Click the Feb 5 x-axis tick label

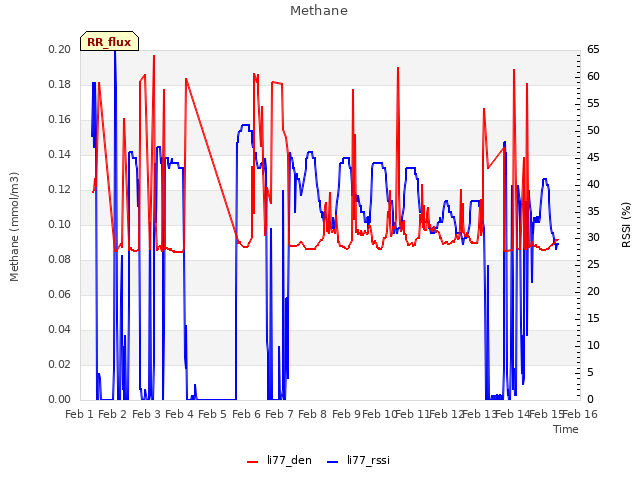pyautogui.click(x=212, y=414)
